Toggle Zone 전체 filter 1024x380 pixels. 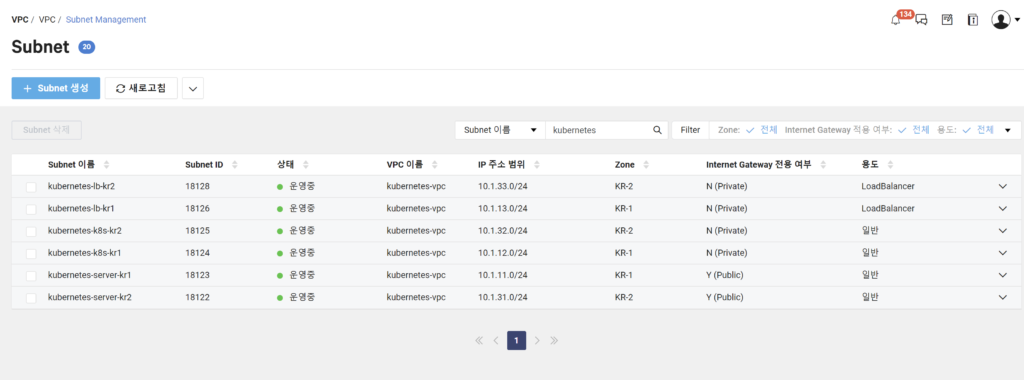pyautogui.click(x=761, y=130)
